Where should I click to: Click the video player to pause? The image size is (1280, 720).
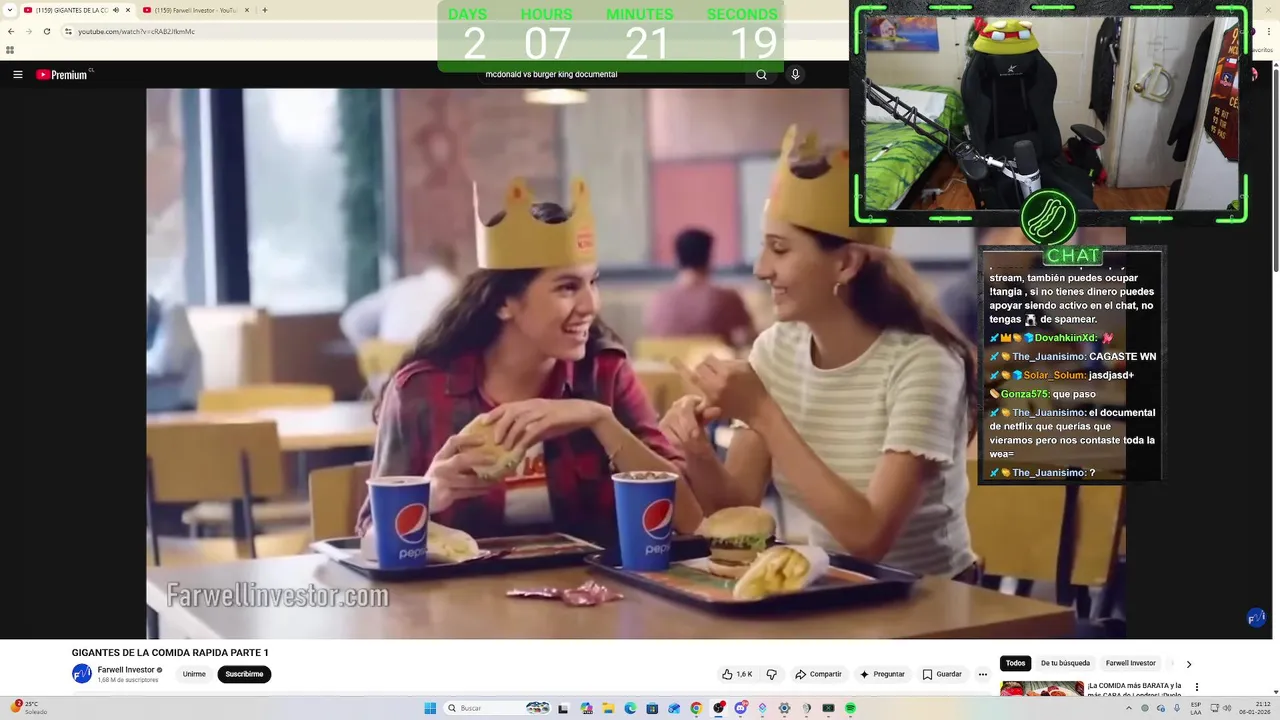click(x=635, y=364)
